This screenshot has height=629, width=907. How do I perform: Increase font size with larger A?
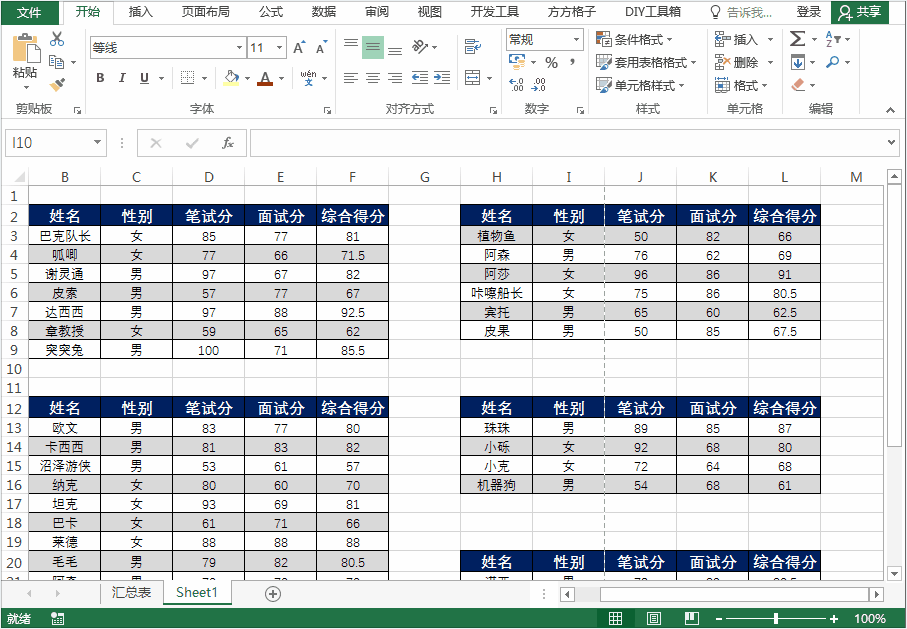[299, 47]
